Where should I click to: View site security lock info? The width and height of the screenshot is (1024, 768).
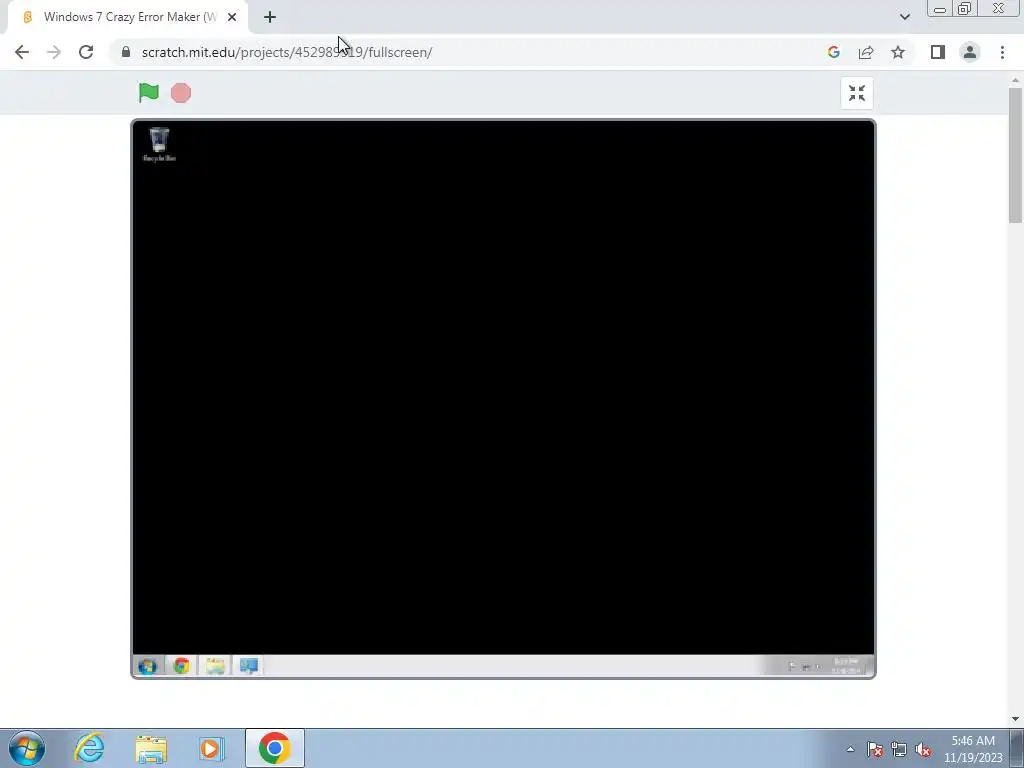126,52
